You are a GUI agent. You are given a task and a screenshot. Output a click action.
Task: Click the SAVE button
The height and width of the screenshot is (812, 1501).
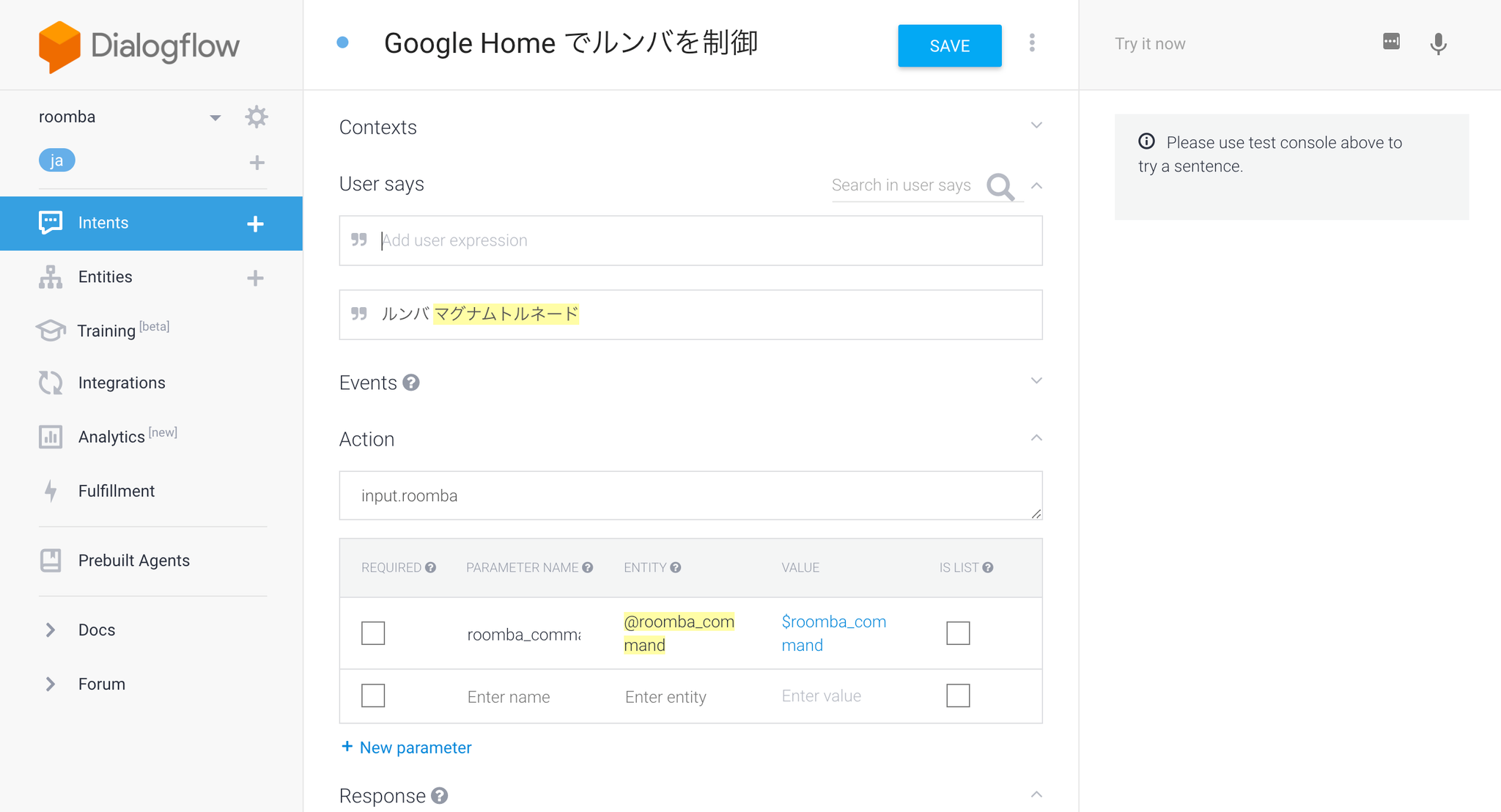[949, 45]
